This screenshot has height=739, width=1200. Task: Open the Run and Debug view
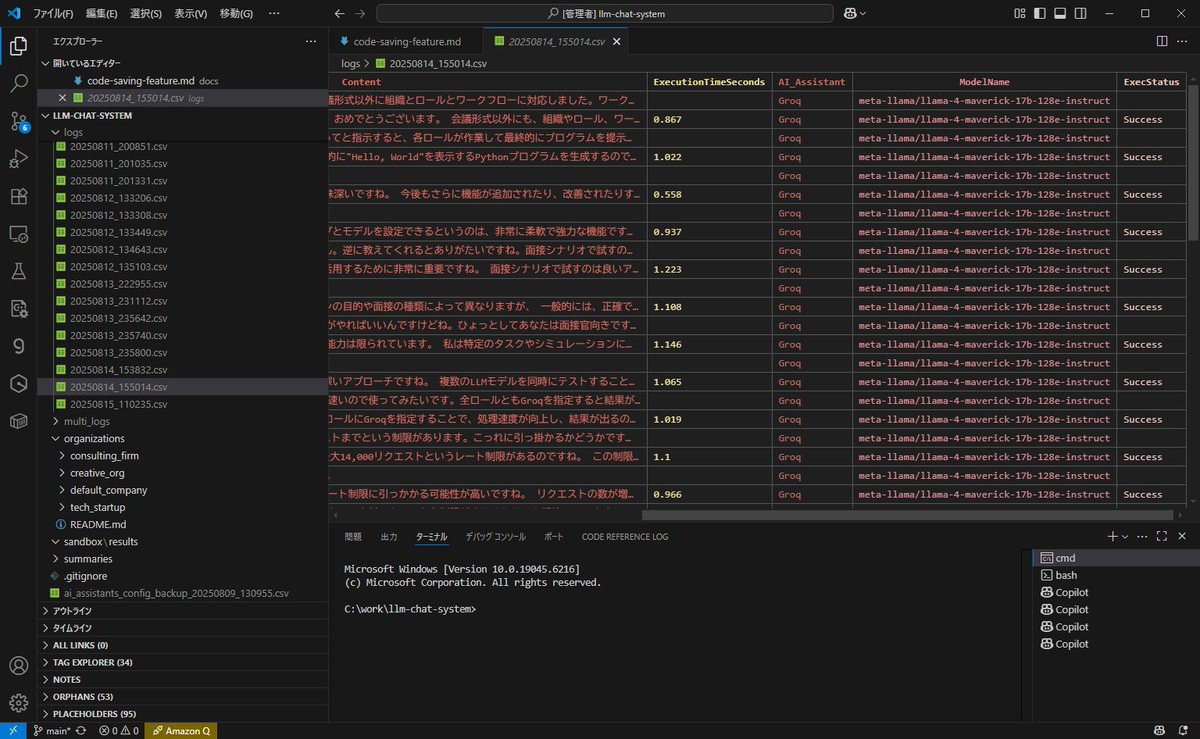click(18, 158)
